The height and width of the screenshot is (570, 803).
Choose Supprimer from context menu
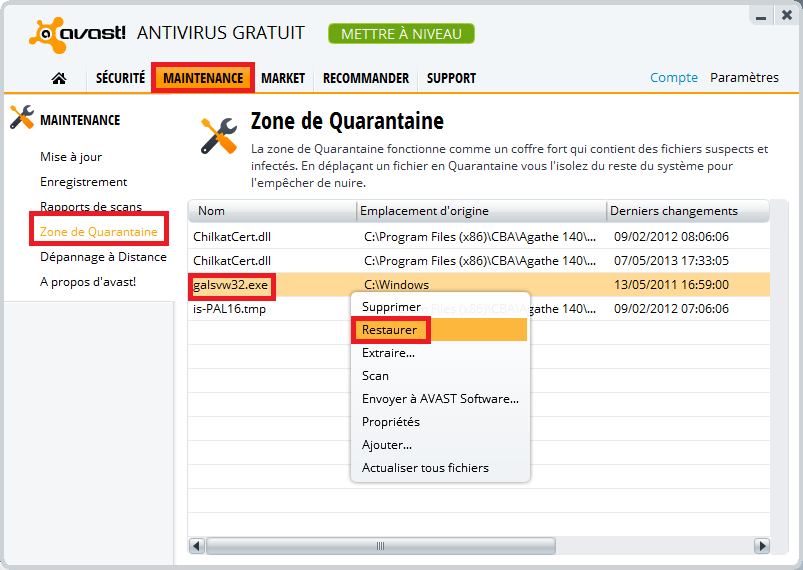440,307
